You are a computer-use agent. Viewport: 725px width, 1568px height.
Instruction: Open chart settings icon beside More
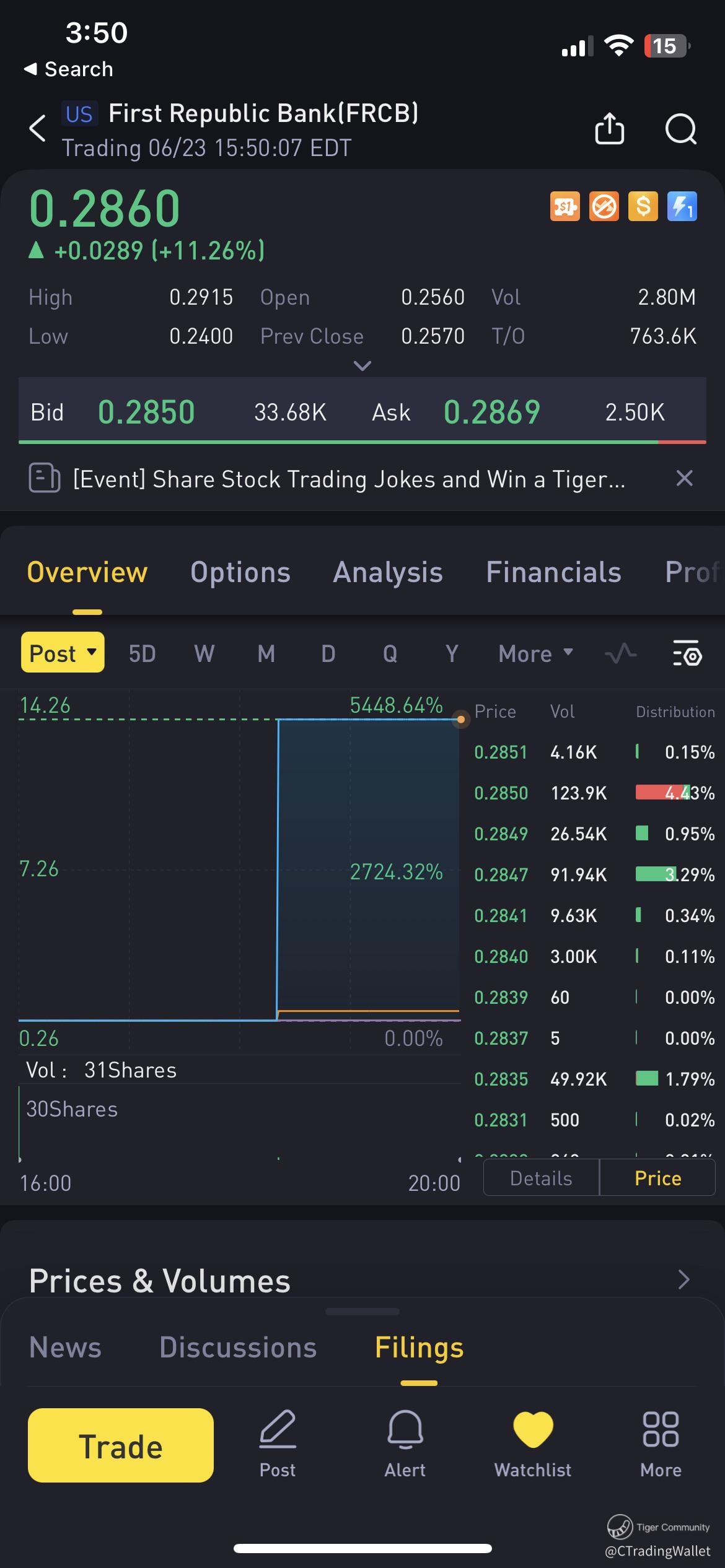coord(687,653)
